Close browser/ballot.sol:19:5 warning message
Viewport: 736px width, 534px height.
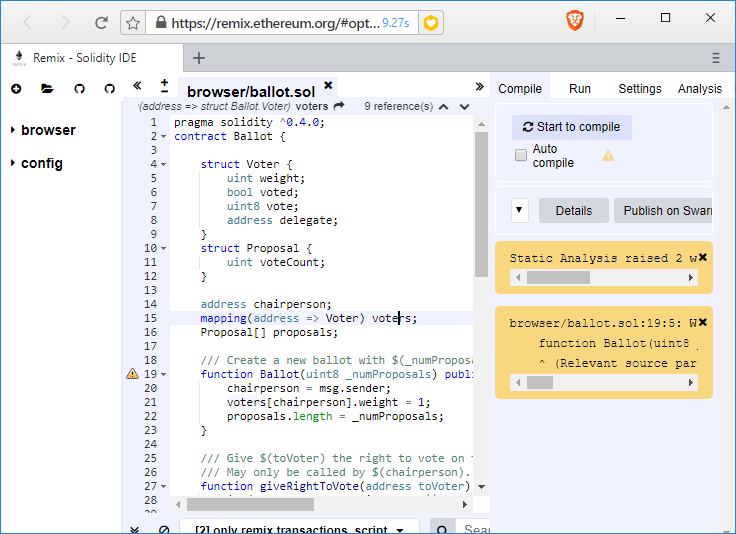[703, 322]
